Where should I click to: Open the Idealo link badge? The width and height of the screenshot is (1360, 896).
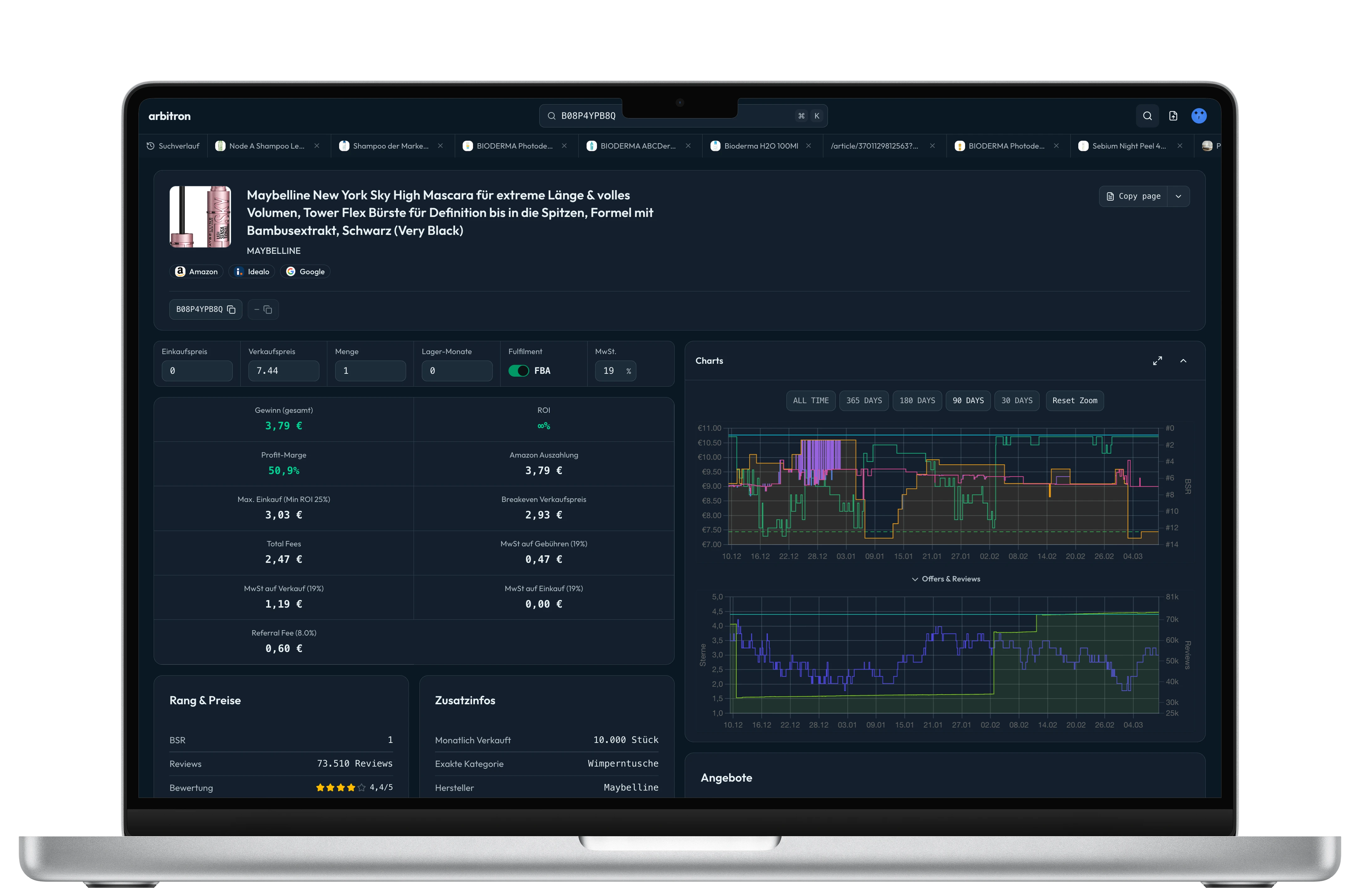click(251, 271)
